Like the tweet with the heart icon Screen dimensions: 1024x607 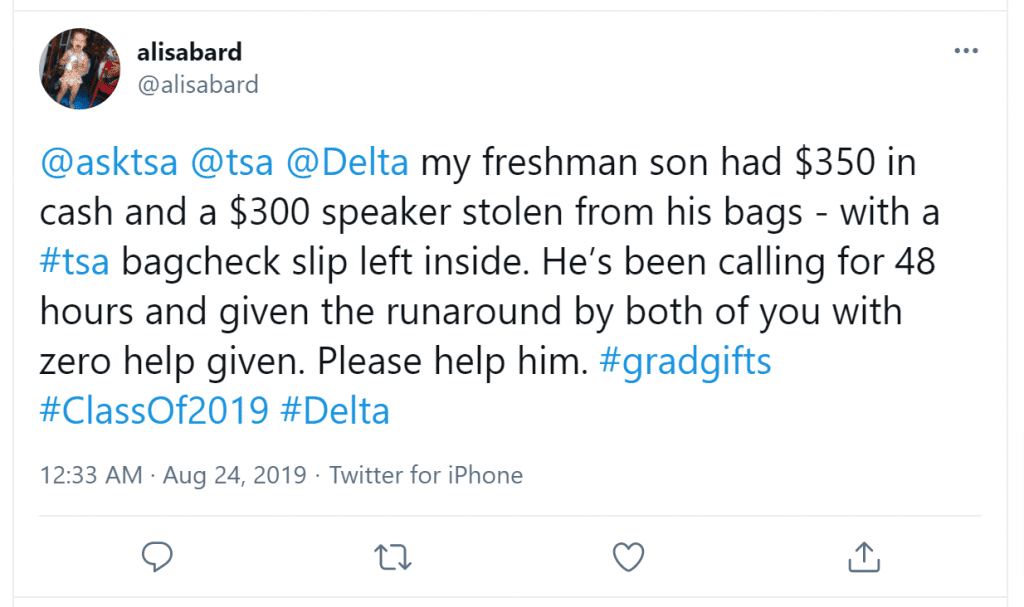628,557
